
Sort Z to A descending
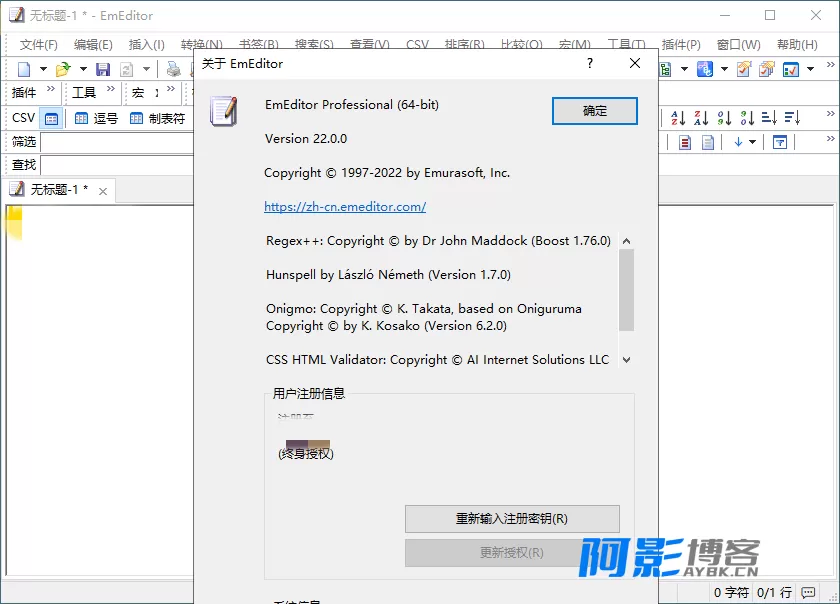(701, 118)
